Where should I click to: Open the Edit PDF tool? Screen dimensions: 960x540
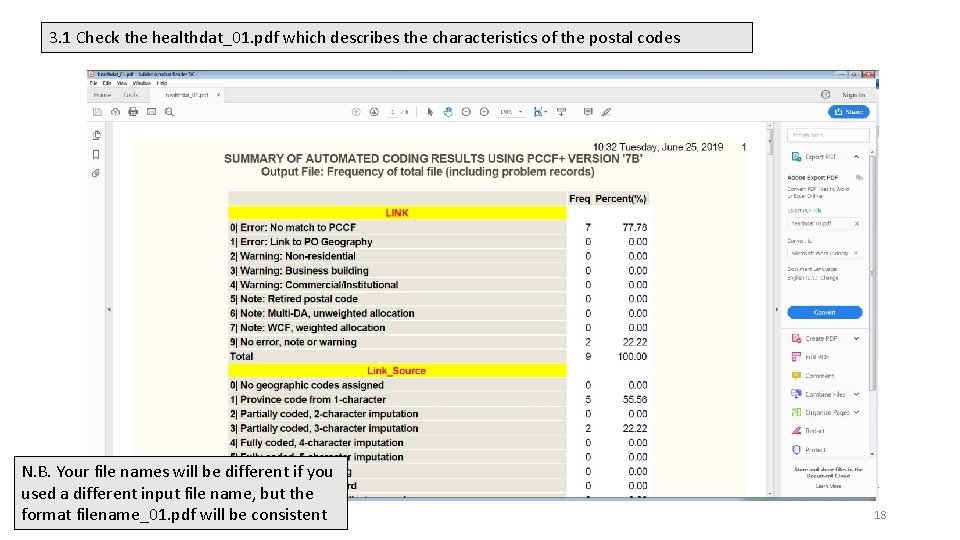coord(810,356)
